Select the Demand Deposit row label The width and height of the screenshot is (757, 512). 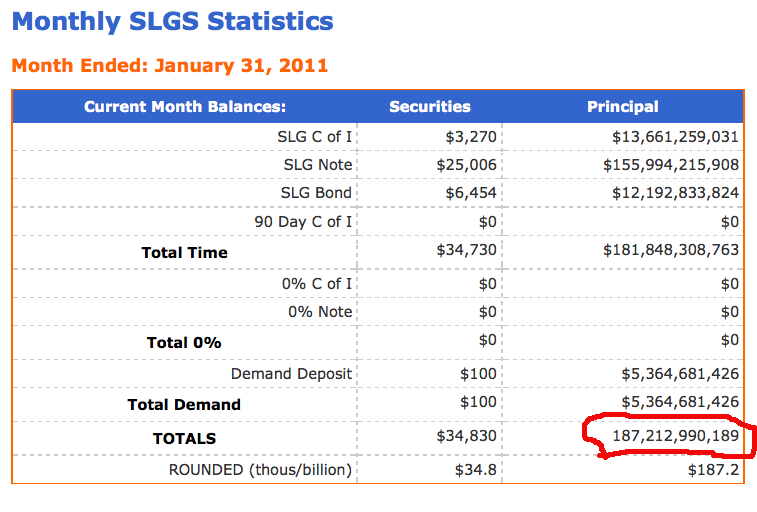coord(291,373)
